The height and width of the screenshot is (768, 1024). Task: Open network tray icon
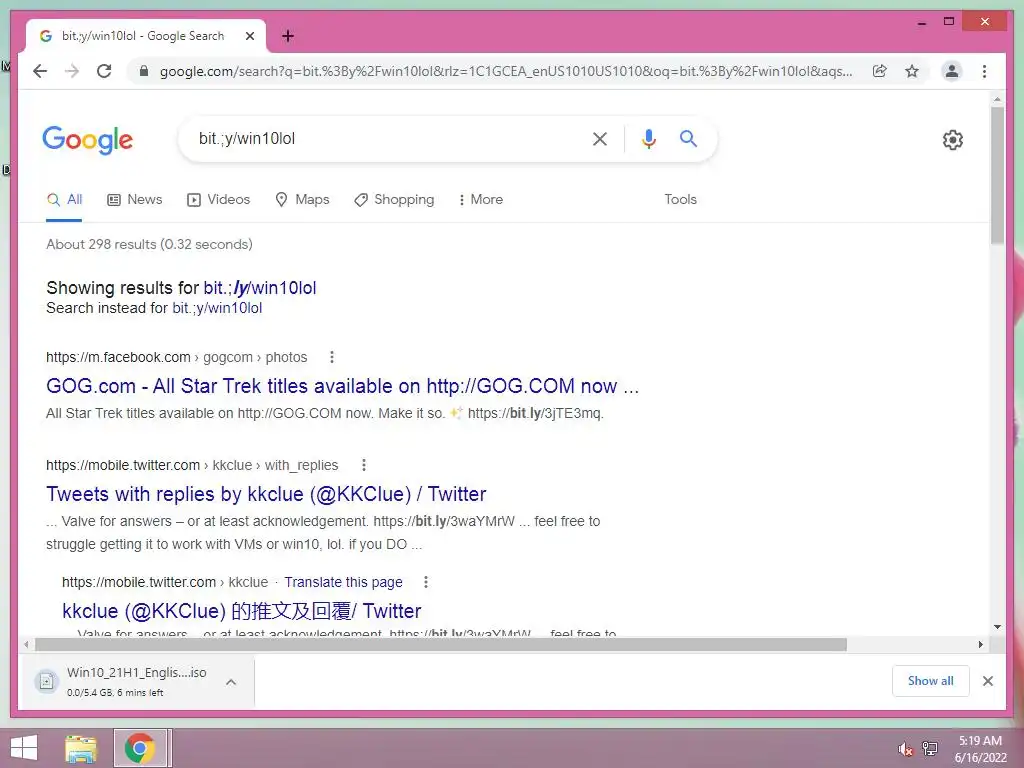(x=930, y=749)
